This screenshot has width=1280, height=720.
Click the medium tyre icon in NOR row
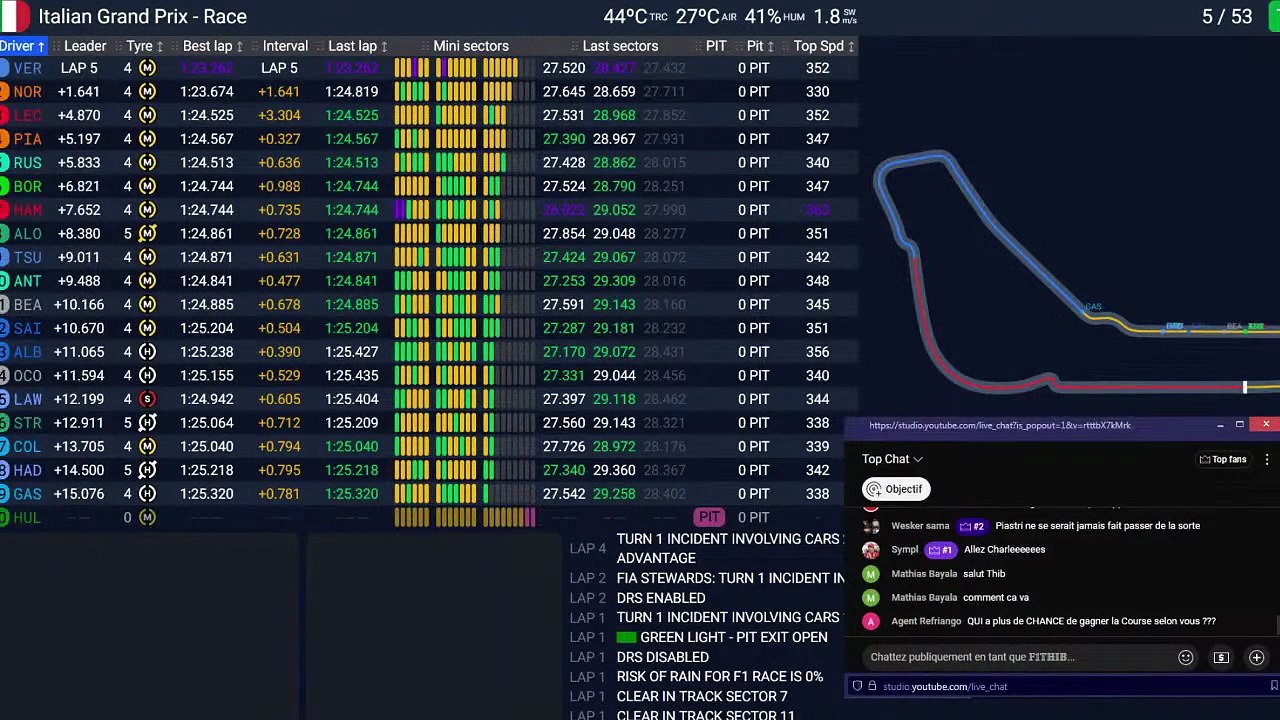click(x=147, y=92)
